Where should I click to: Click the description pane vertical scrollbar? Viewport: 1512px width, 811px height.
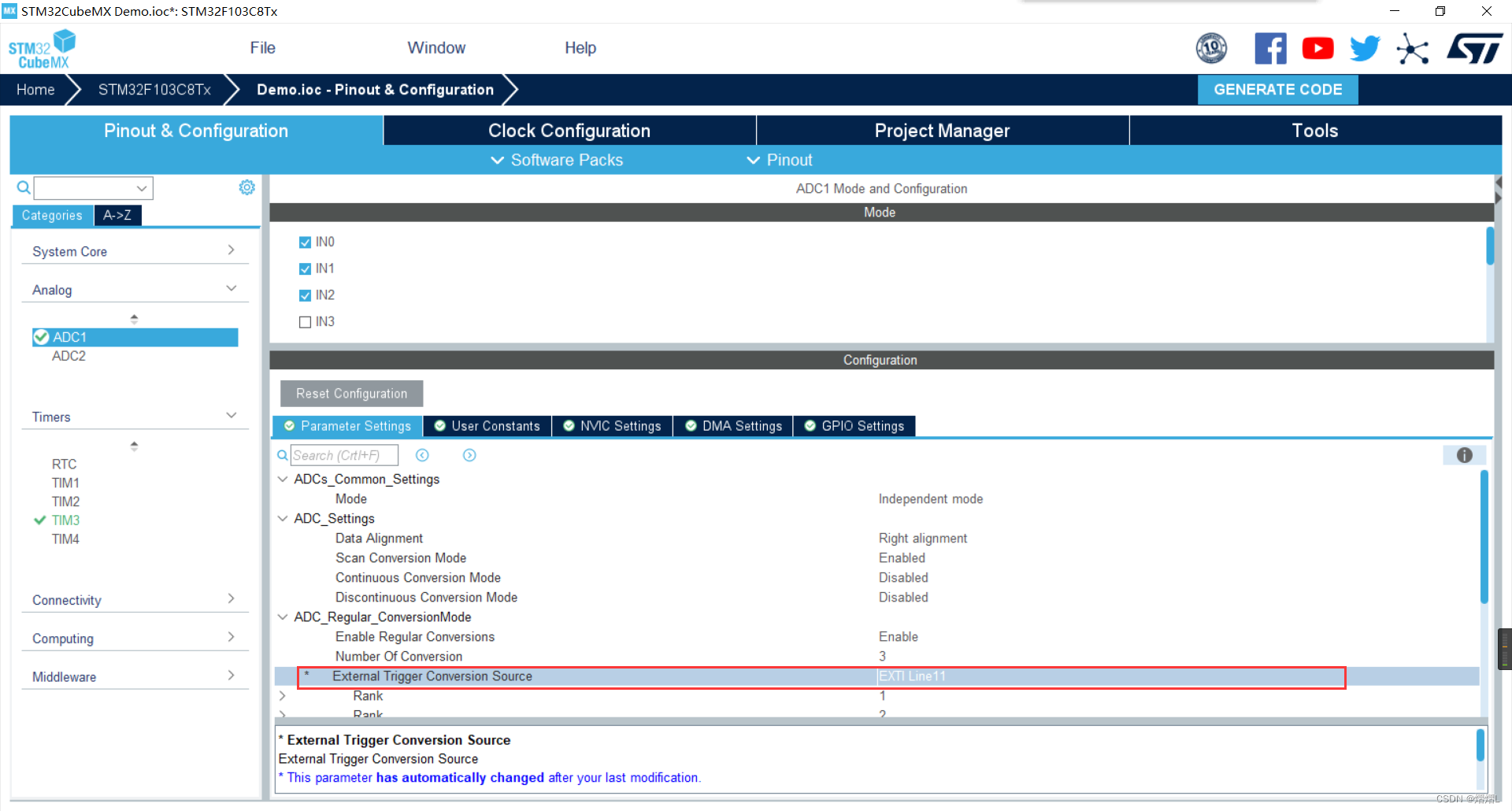click(x=1480, y=745)
